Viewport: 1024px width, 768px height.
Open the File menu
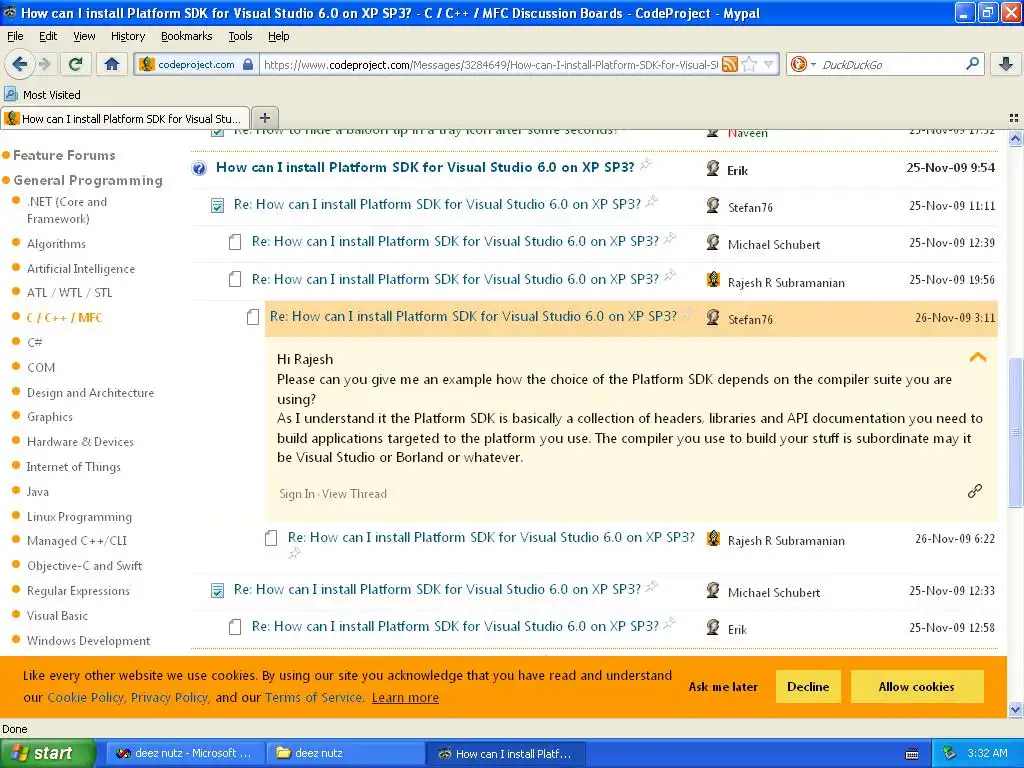15,36
